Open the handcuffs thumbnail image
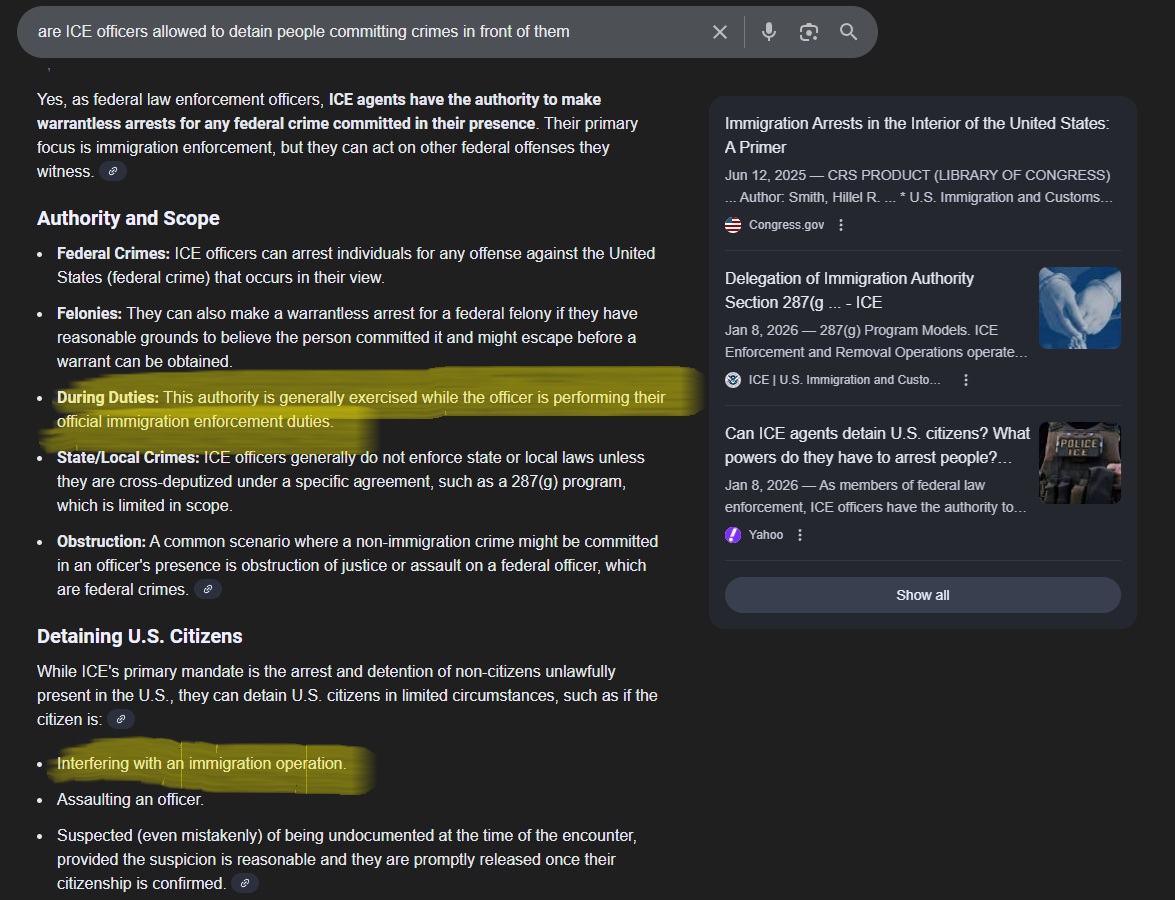 coord(1080,308)
